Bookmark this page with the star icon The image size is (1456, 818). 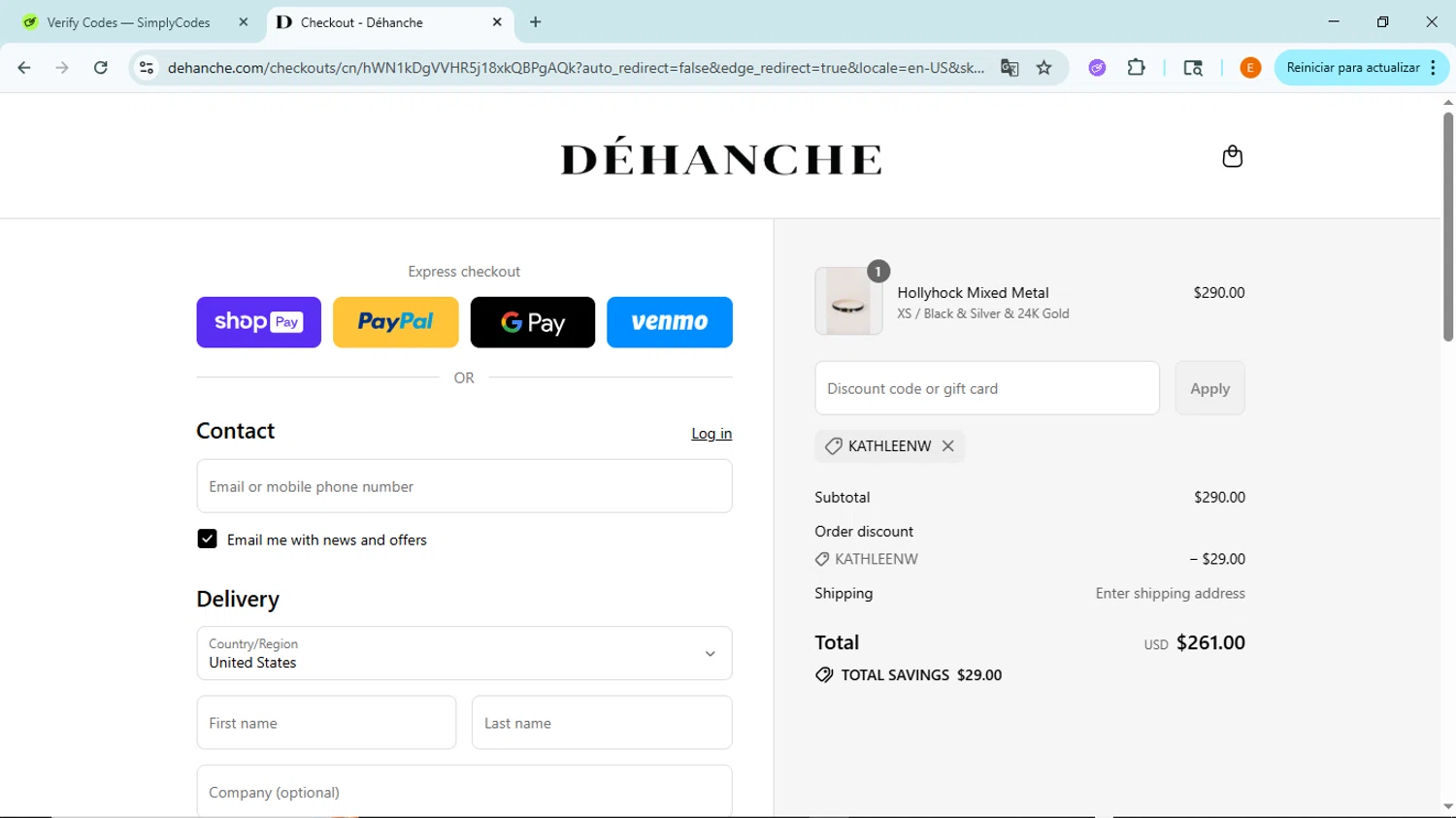point(1044,68)
